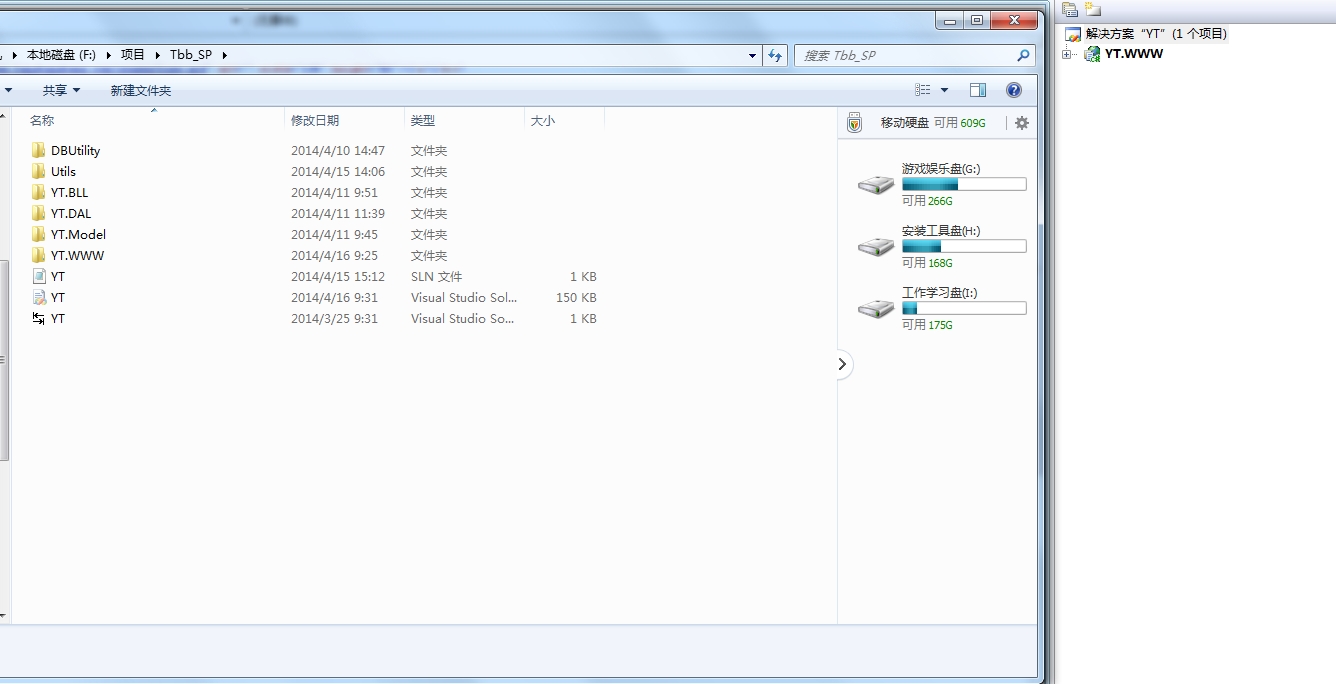Click the H: drive usage bar

(964, 246)
